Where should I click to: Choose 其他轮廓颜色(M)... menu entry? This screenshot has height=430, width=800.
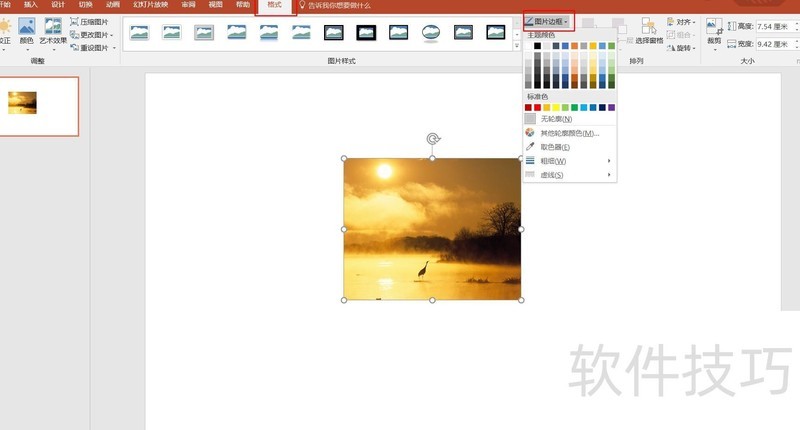coord(569,133)
